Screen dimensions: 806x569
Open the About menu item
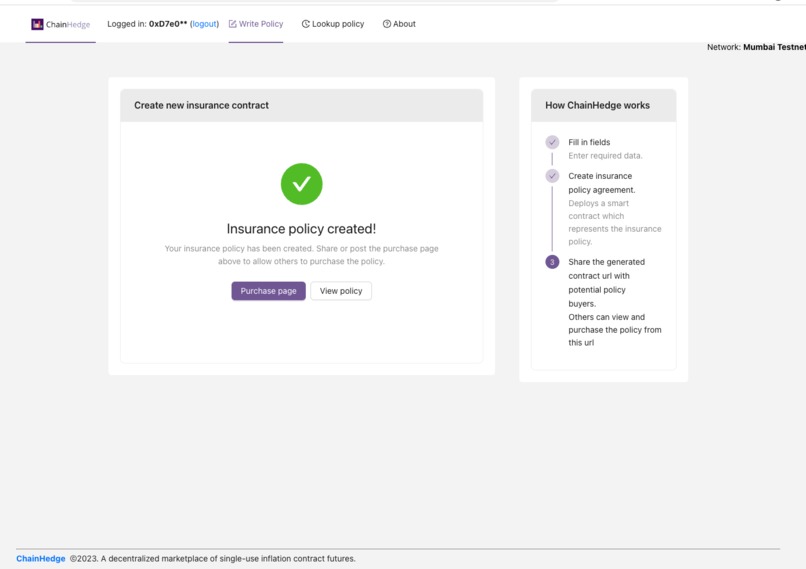[399, 24]
